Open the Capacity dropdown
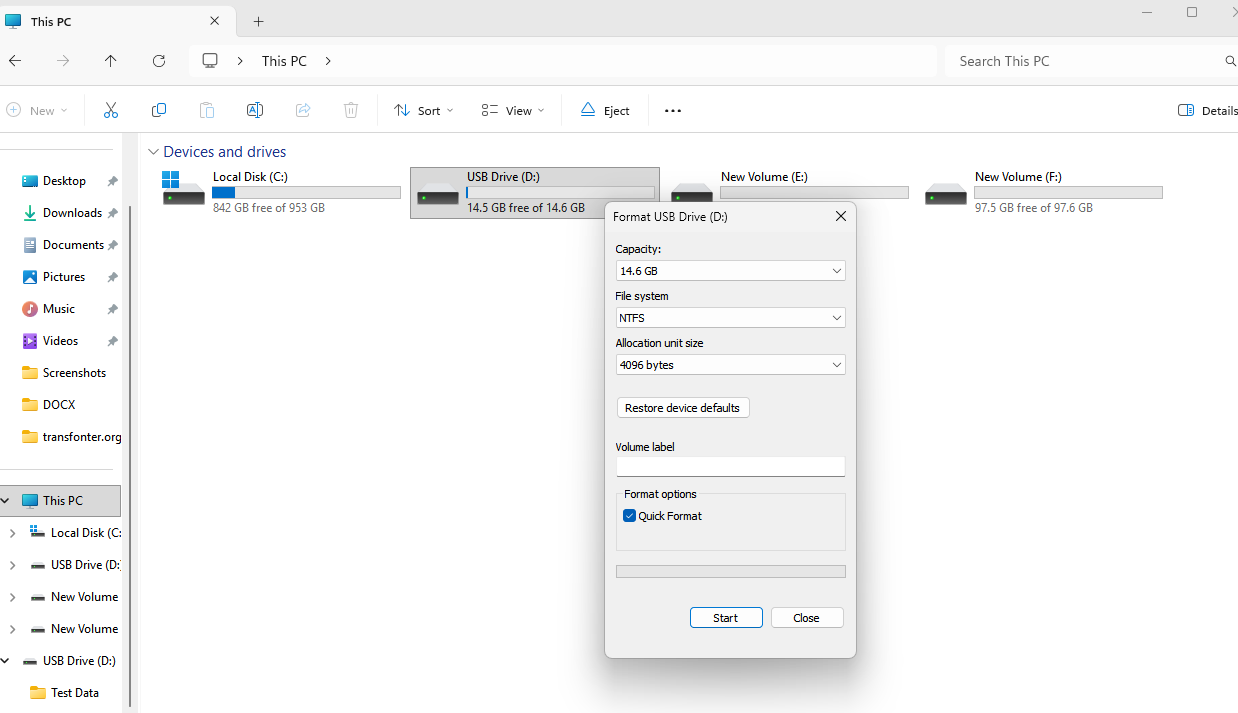 pyautogui.click(x=730, y=271)
